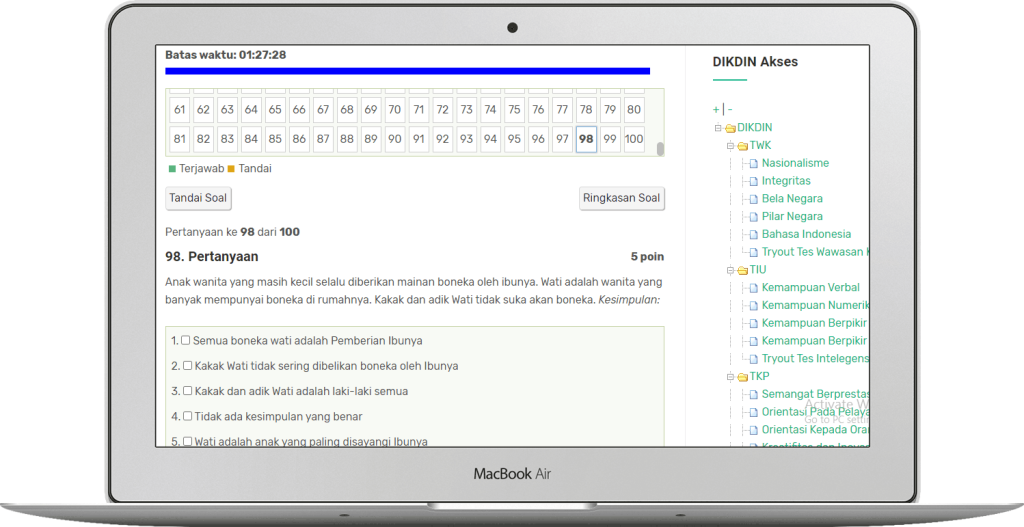This screenshot has width=1024, height=527.
Task: Click the Bahasa Indonesia page icon
Action: pos(754,234)
